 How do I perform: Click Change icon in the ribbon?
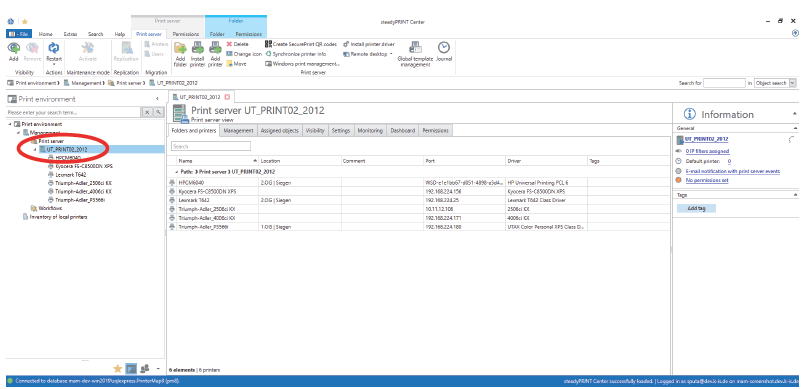[244, 54]
